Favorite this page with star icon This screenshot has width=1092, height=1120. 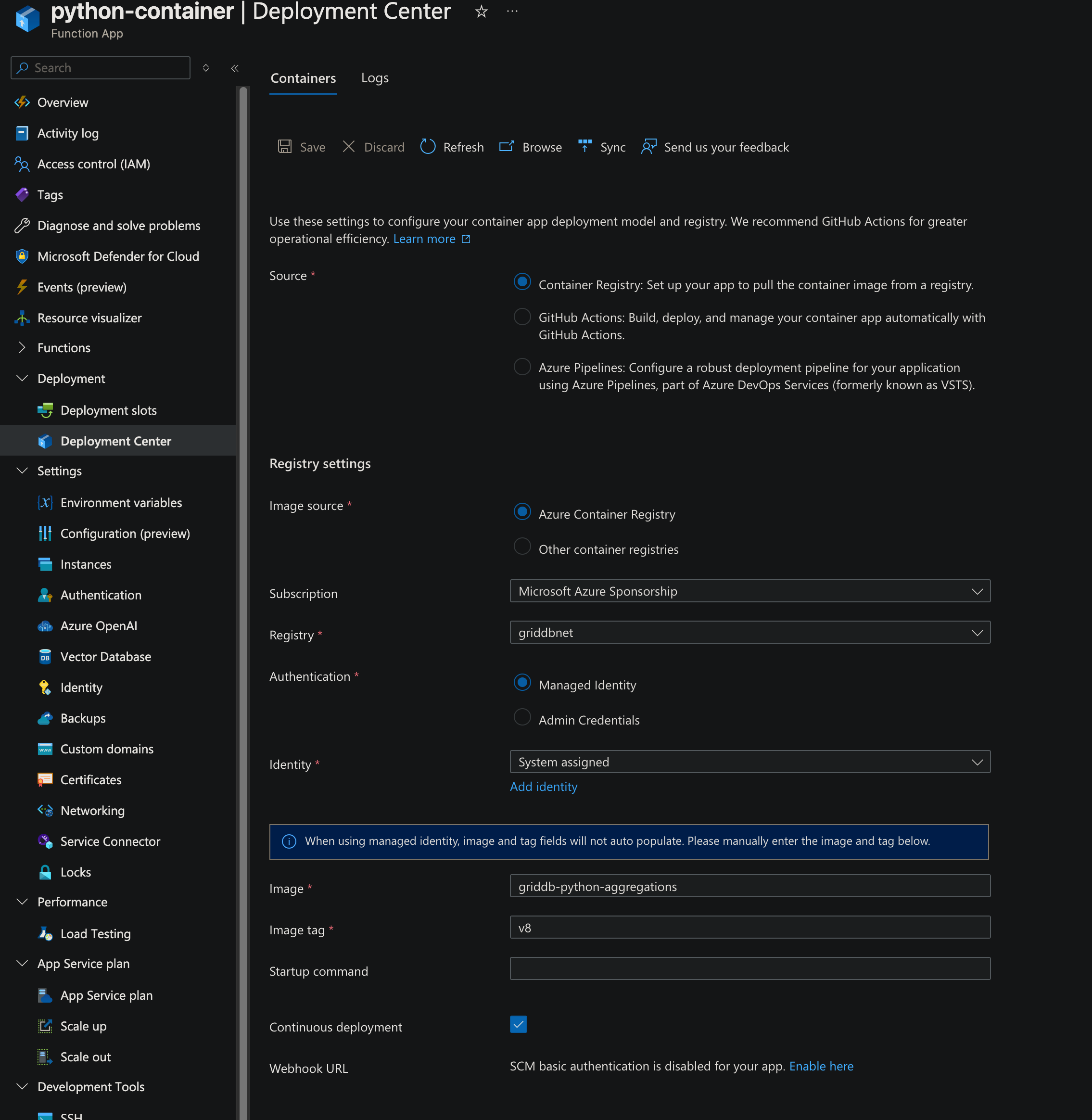coord(481,12)
